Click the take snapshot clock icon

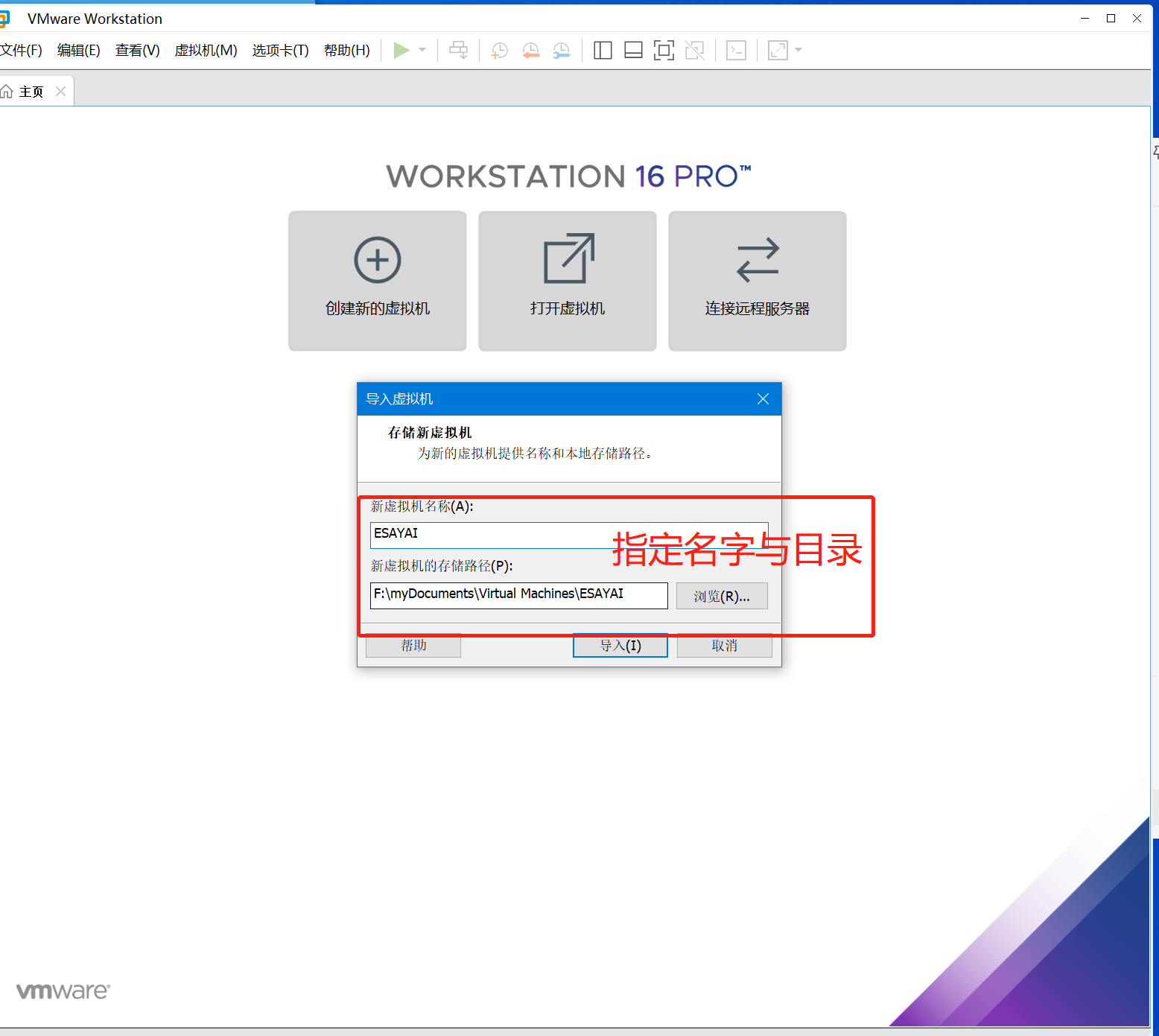500,50
